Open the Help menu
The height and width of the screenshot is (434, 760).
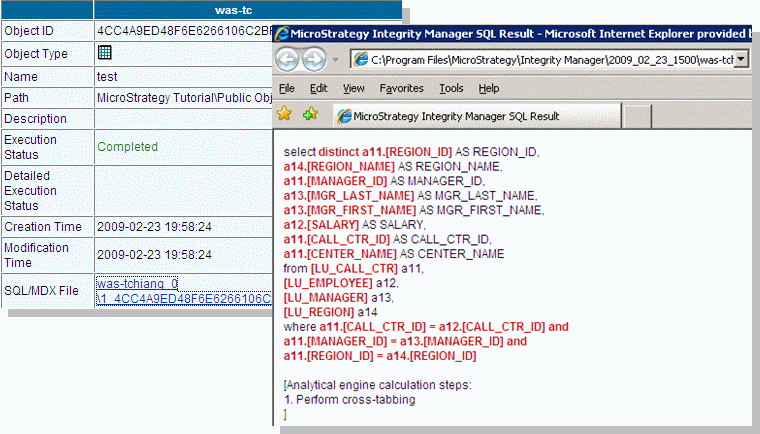(x=489, y=88)
